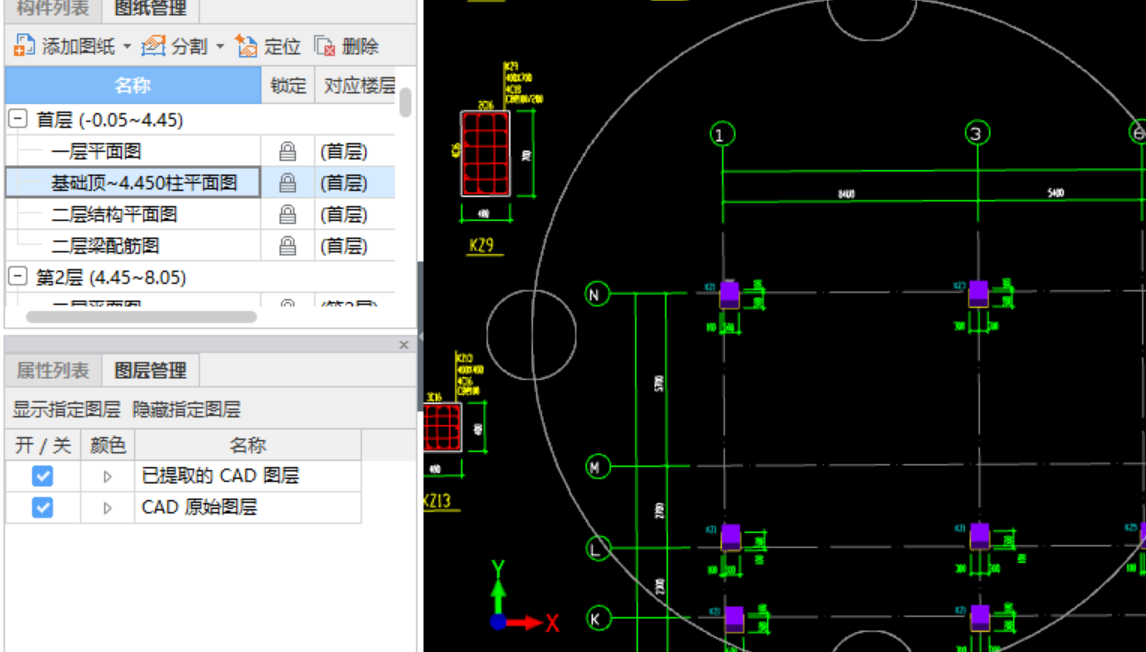Viewport: 1146px width, 652px height.
Task: Click the 8400 dimension text
Action: (846, 194)
